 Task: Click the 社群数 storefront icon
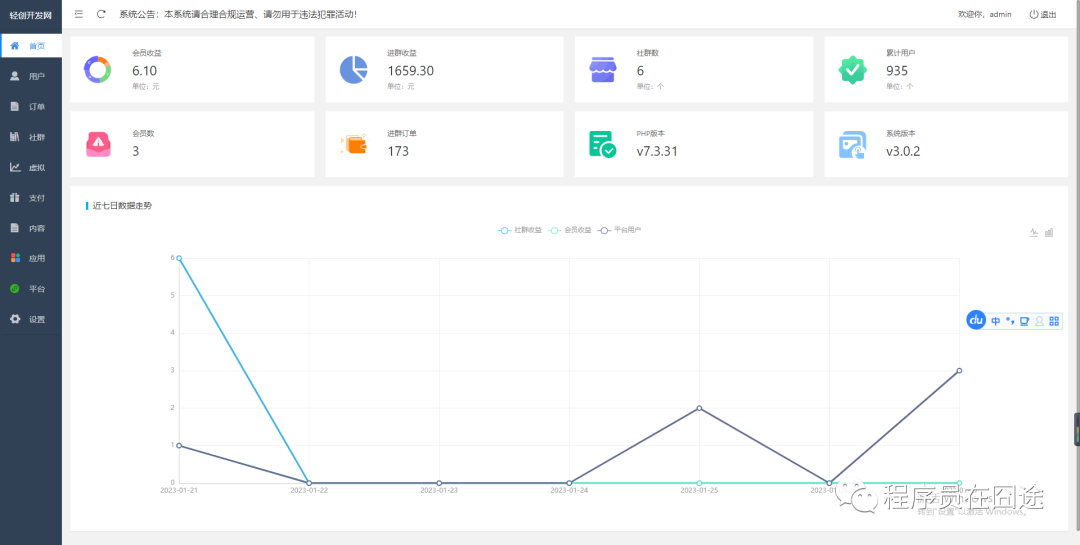[603, 70]
